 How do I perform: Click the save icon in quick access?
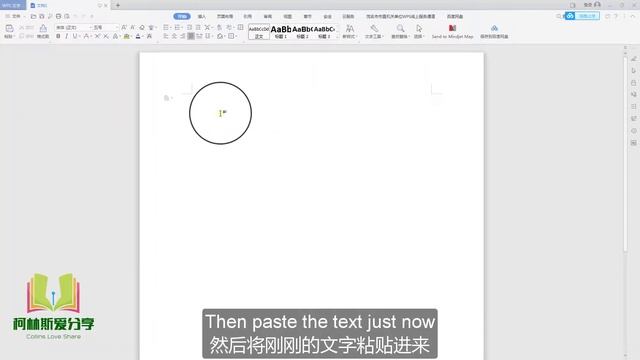pos(42,16)
